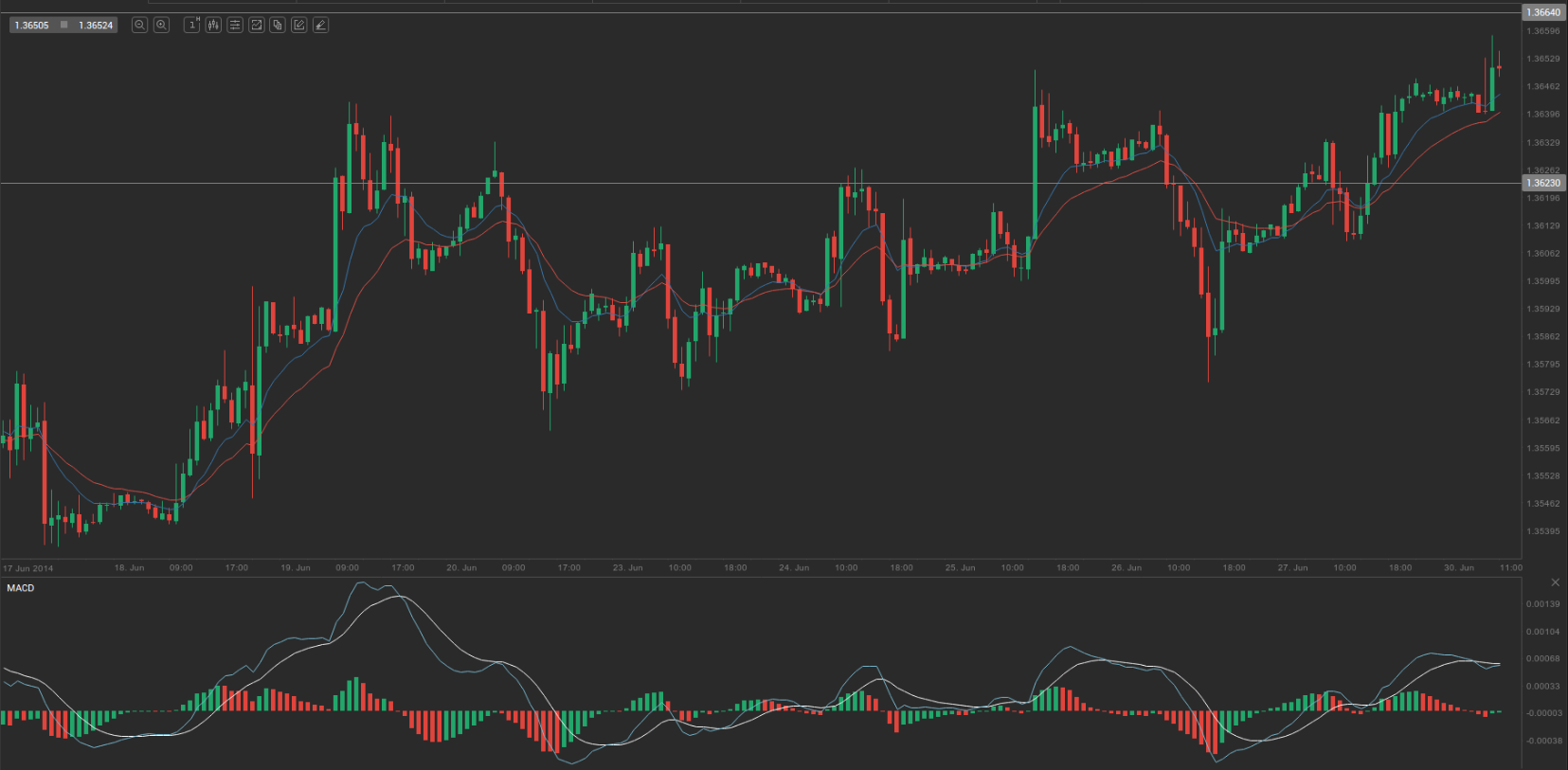Click the bid price 1.36505
The width and height of the screenshot is (1568, 770).
32,26
